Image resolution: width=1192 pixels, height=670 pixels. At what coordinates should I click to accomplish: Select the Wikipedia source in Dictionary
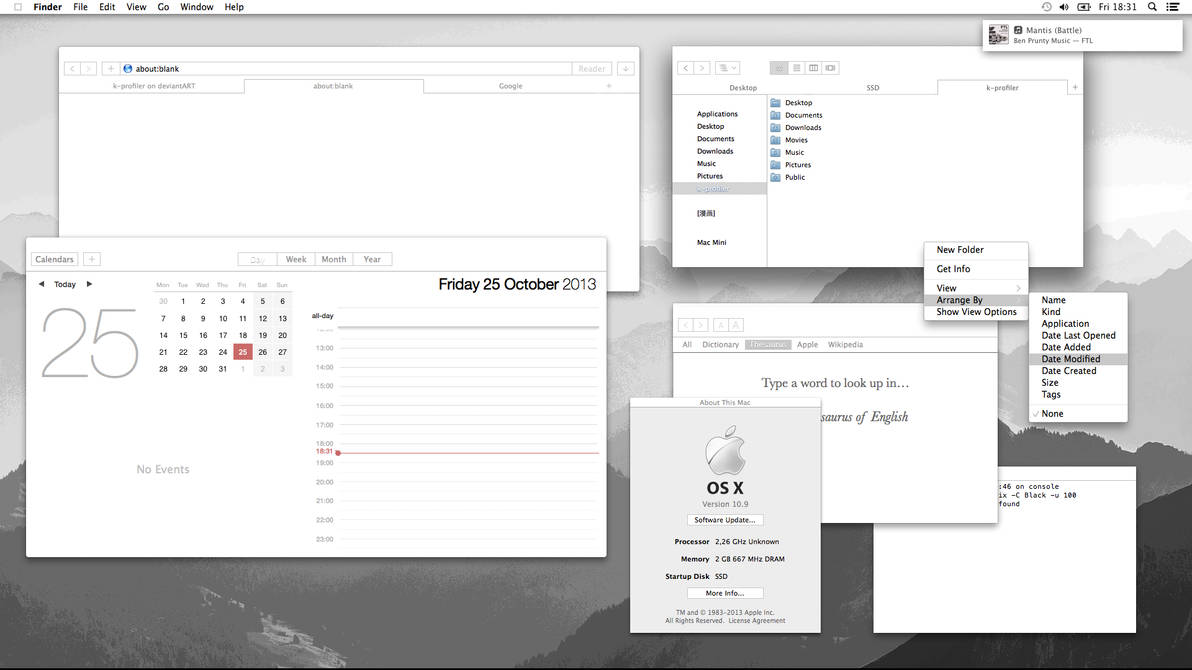[x=845, y=345]
